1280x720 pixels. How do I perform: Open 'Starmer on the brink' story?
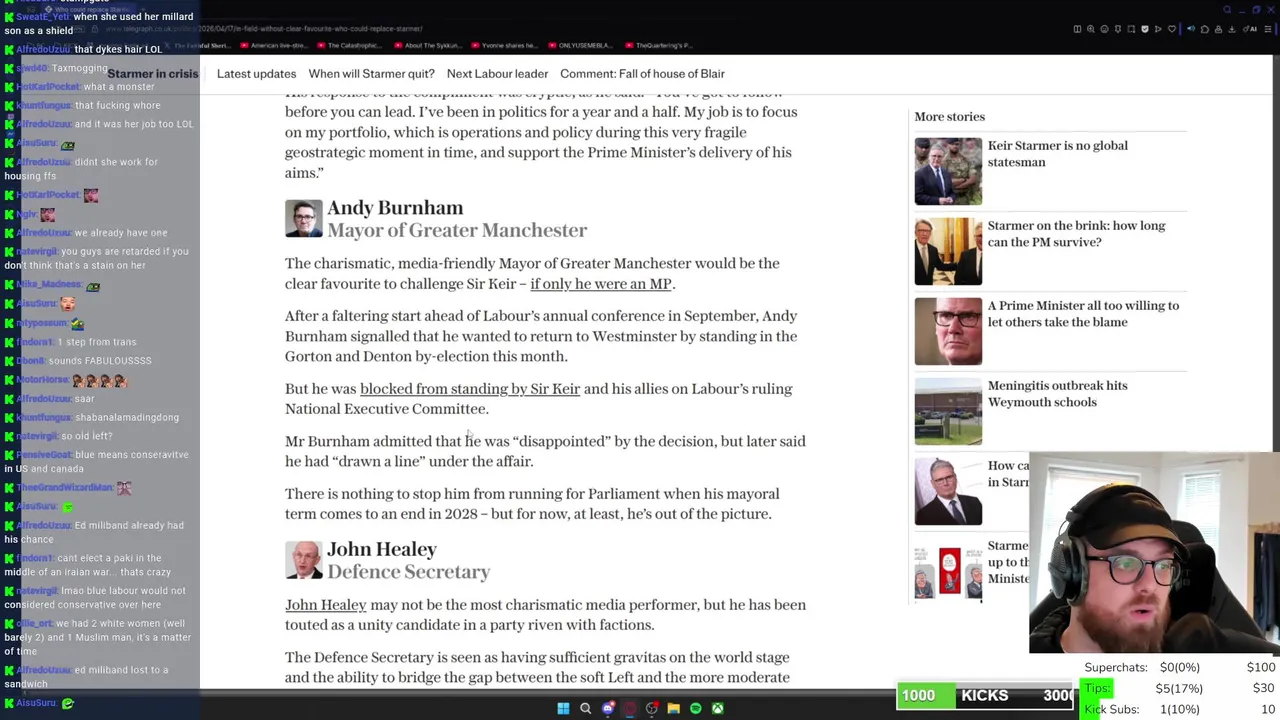(1076, 234)
